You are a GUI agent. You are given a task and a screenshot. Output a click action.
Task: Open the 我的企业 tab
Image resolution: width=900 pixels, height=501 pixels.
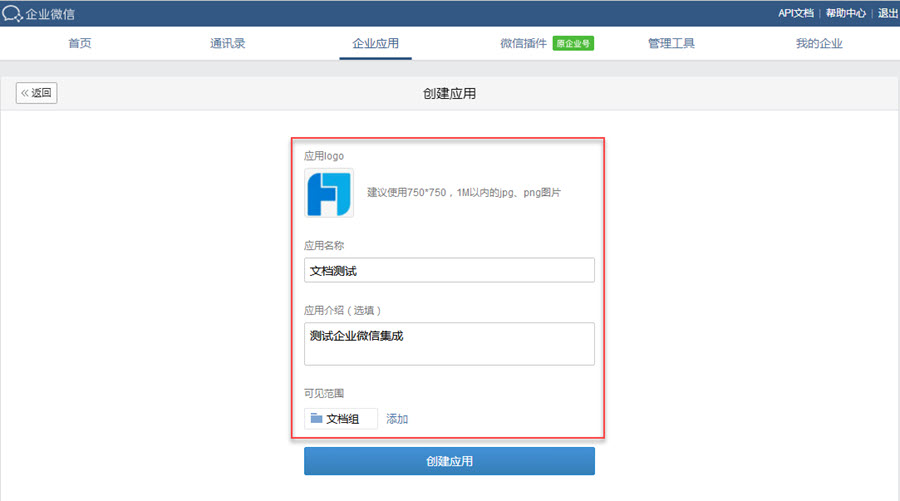pyautogui.click(x=819, y=43)
